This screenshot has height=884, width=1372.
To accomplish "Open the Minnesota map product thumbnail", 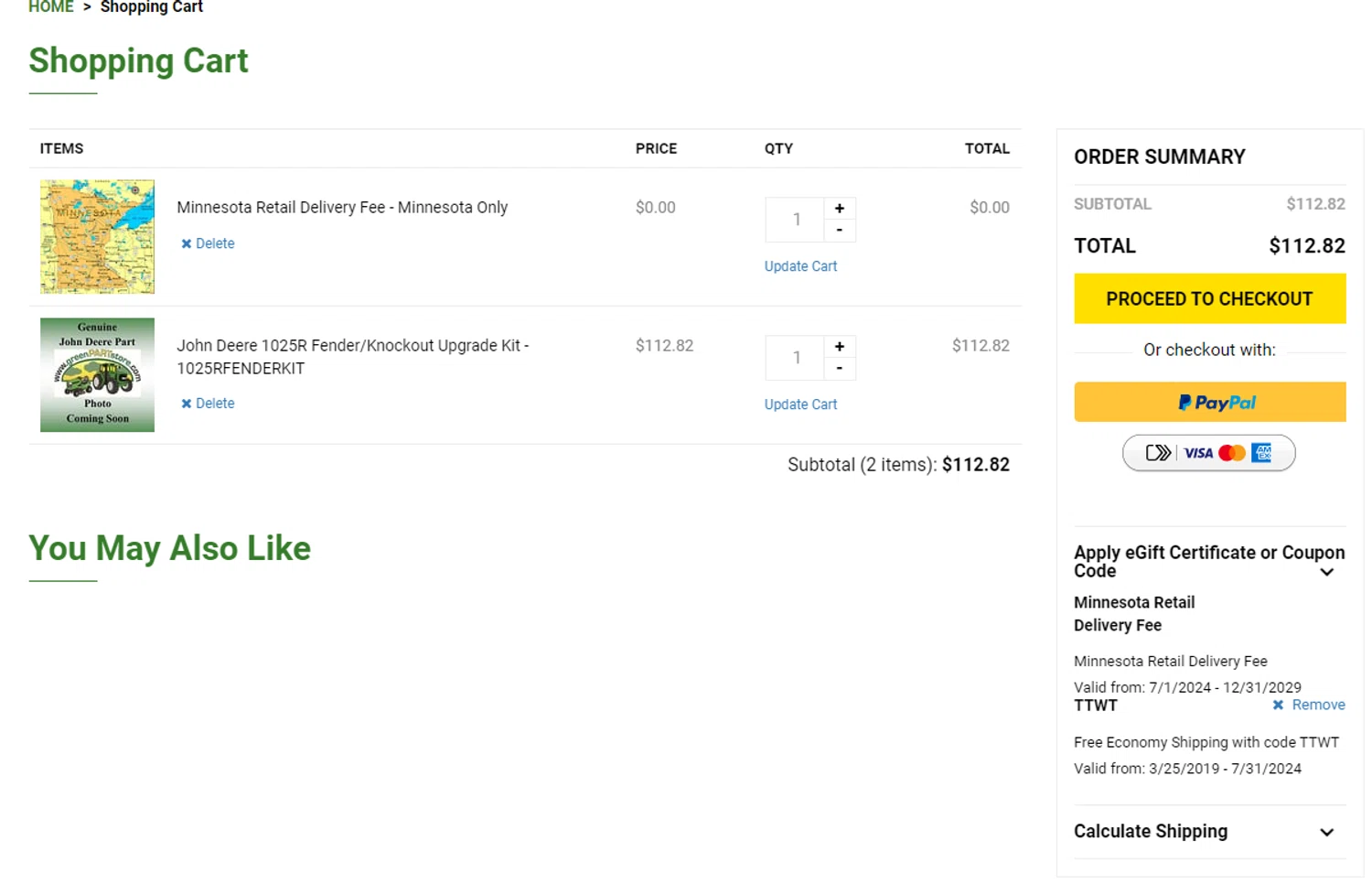I will pyautogui.click(x=97, y=237).
